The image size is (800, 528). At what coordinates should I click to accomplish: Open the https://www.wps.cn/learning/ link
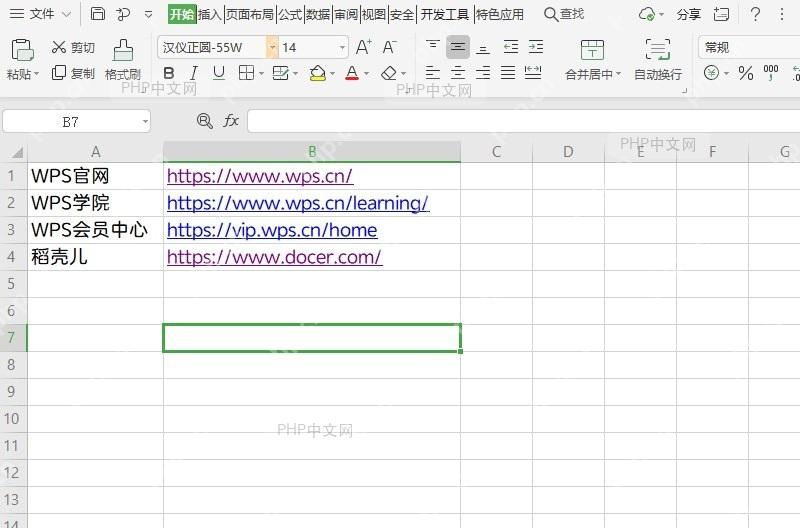[298, 203]
